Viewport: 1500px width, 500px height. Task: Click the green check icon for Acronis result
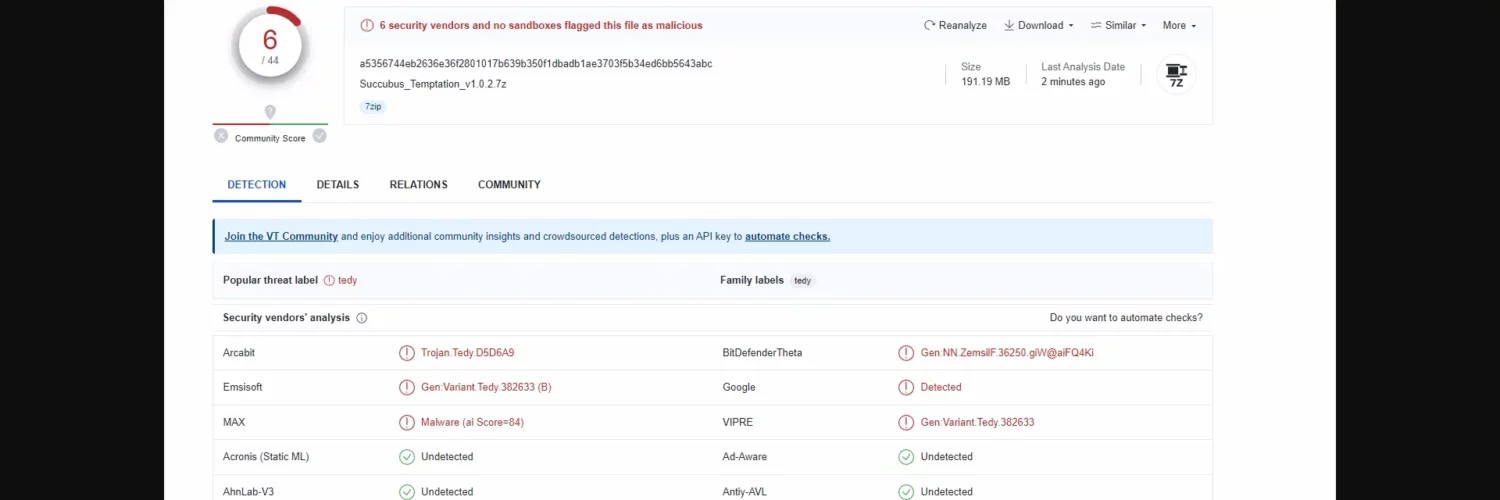click(x=406, y=457)
